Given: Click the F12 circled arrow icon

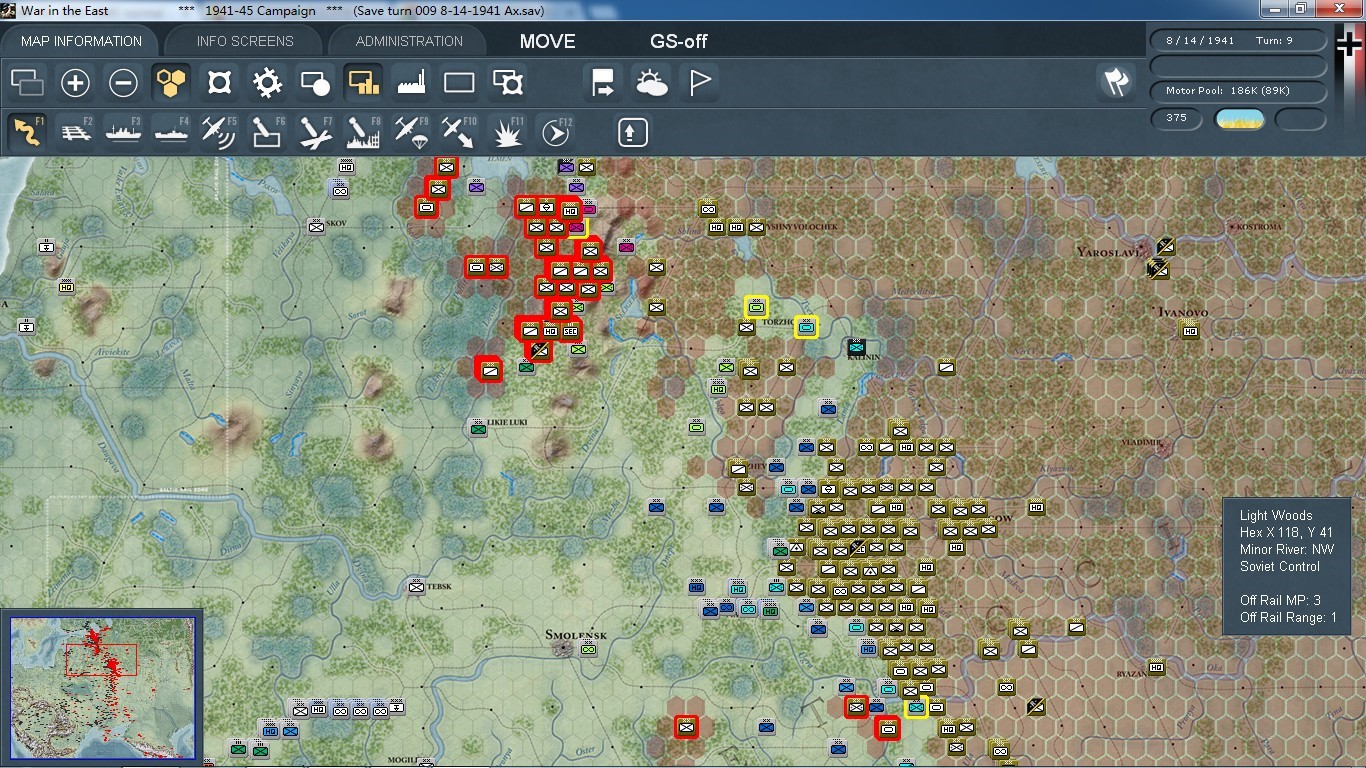Looking at the screenshot, I should 555,132.
